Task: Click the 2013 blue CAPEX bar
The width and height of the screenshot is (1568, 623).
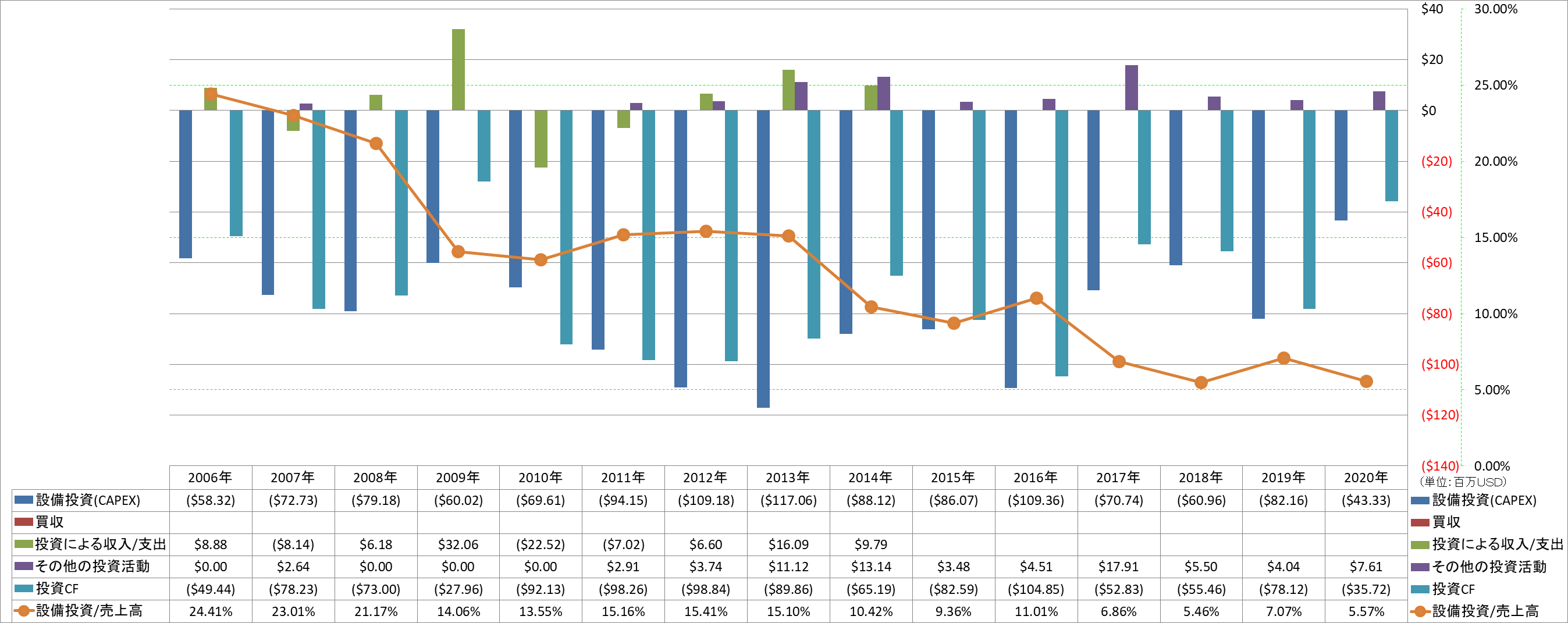Action: 763,259
